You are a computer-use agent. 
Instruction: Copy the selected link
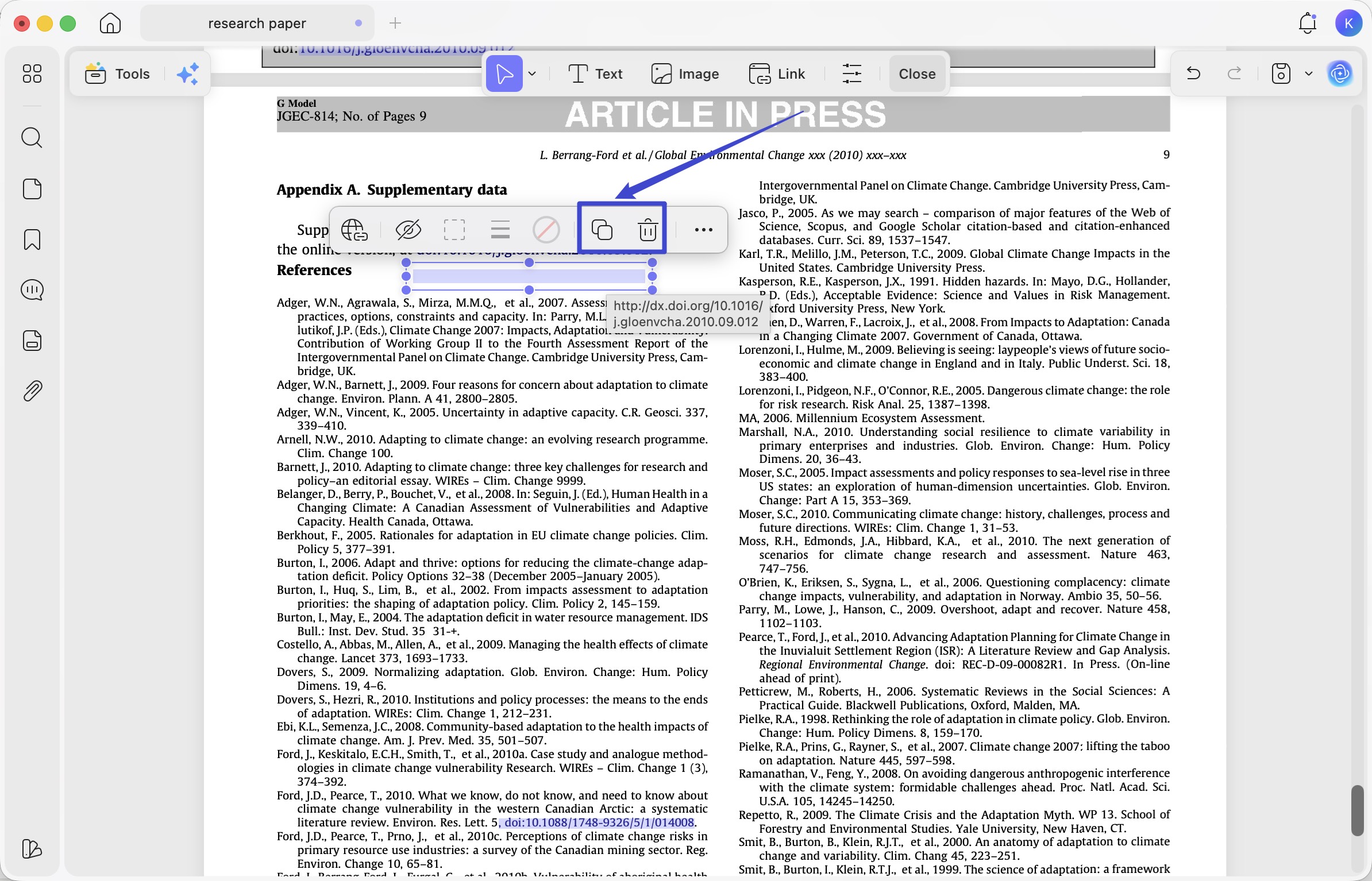(602, 230)
